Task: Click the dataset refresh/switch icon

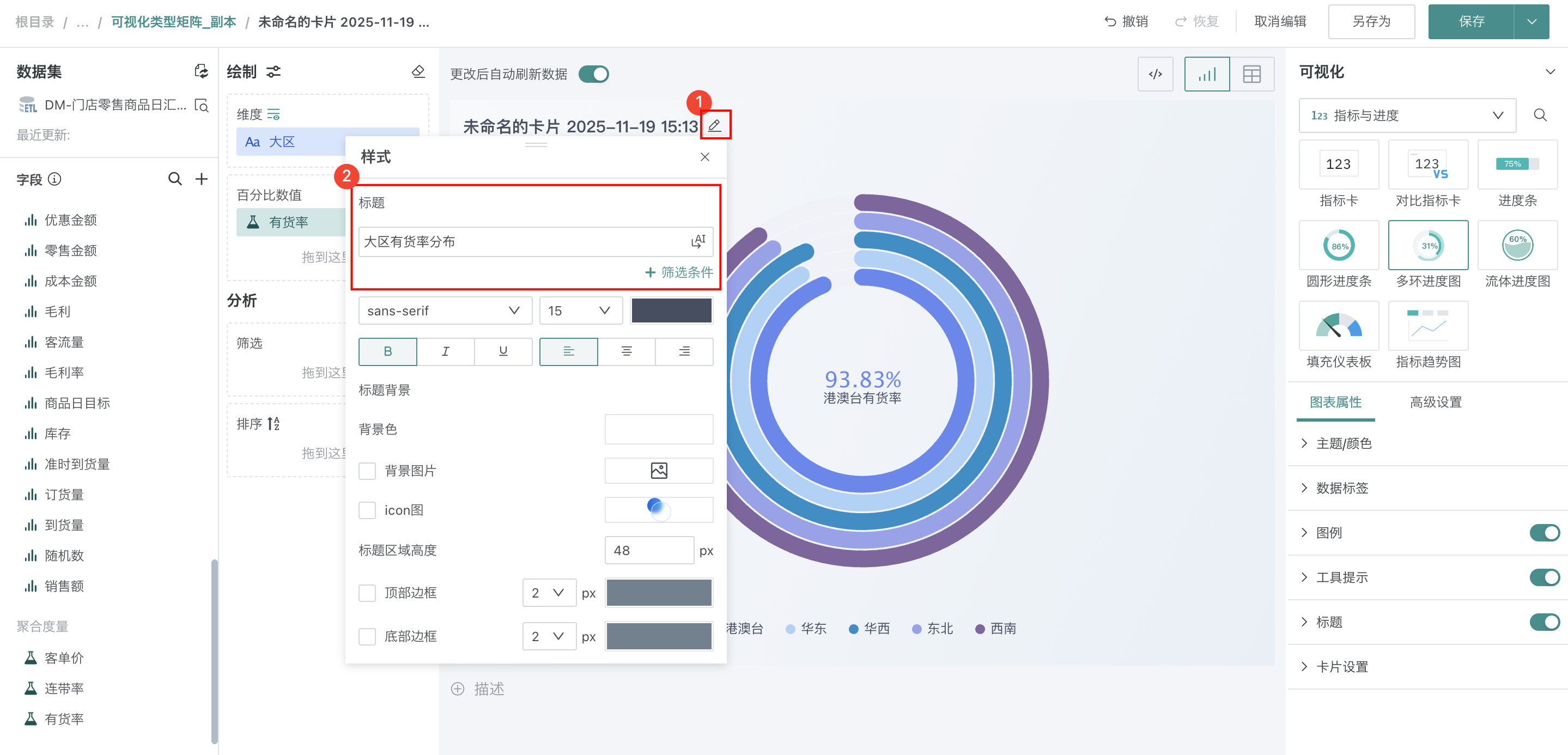Action: click(x=201, y=71)
